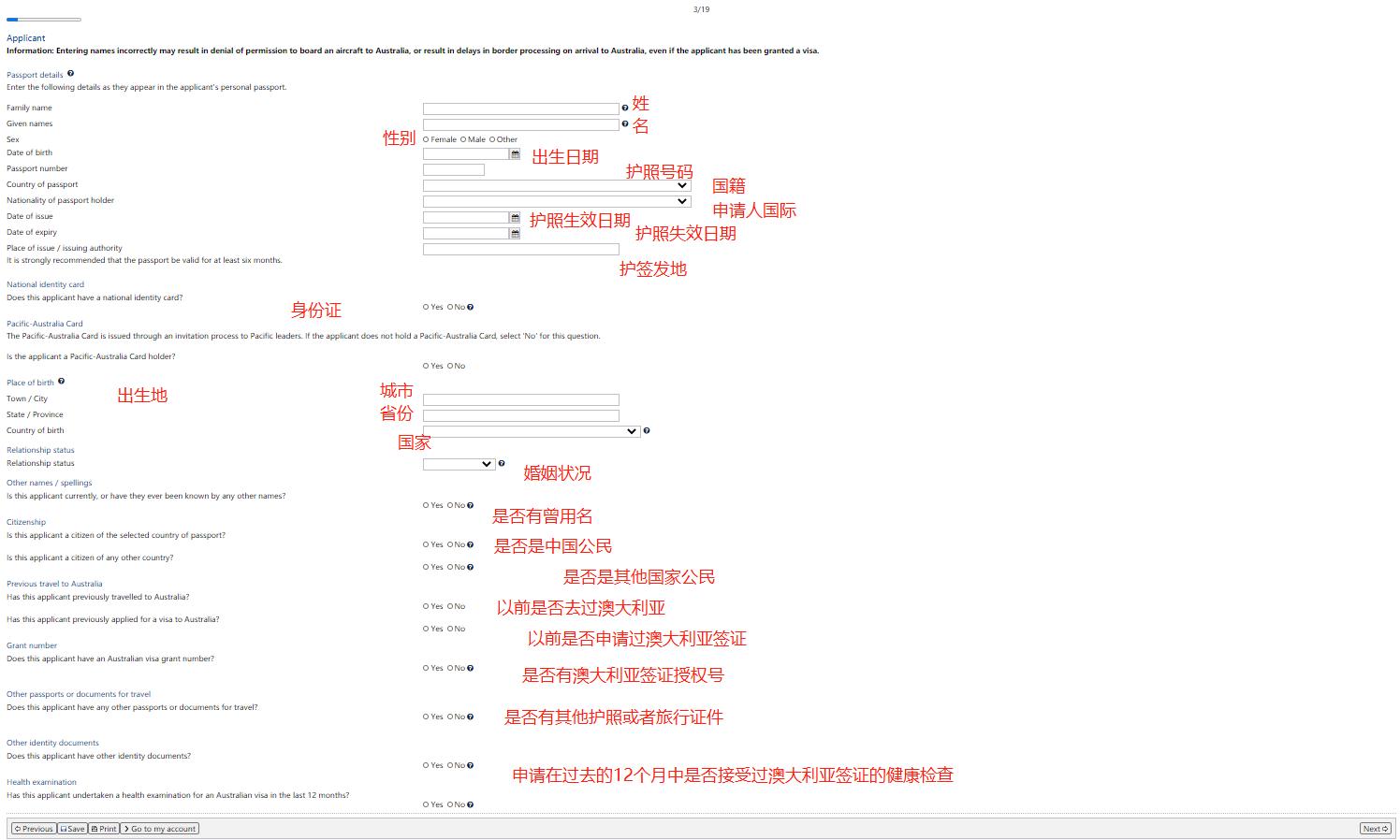
Task: Click the help icon beside Place of birth heading
Action: tap(61, 382)
